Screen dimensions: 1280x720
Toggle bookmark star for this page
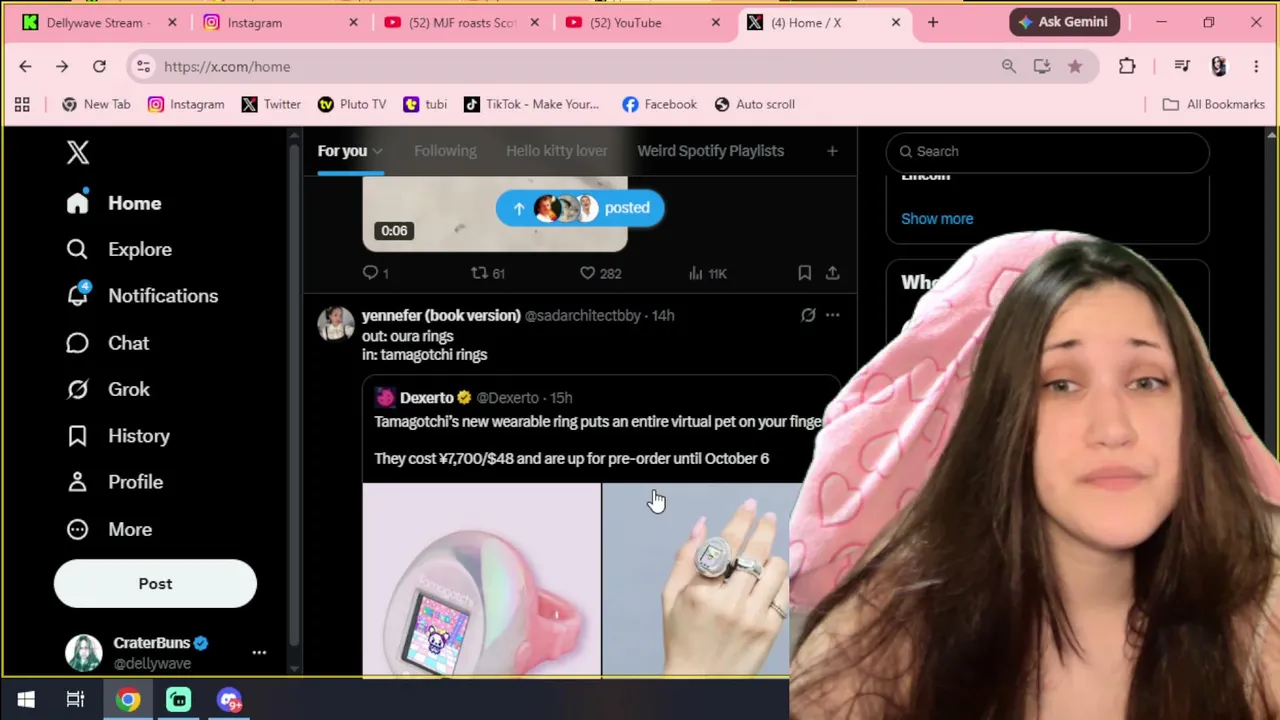1075,66
